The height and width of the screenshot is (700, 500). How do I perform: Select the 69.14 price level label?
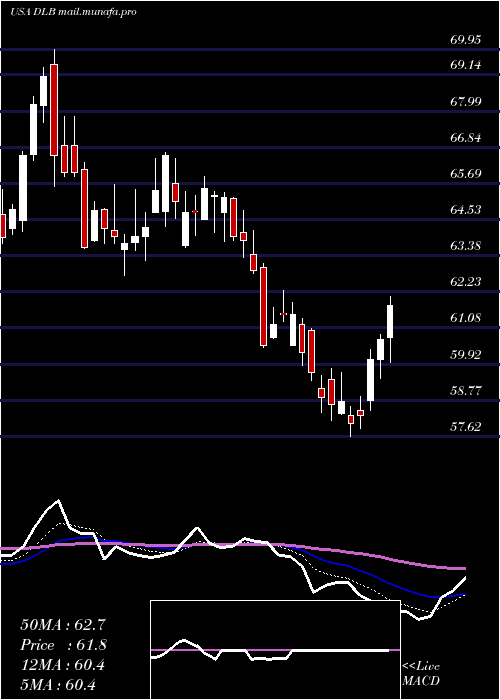(466, 65)
